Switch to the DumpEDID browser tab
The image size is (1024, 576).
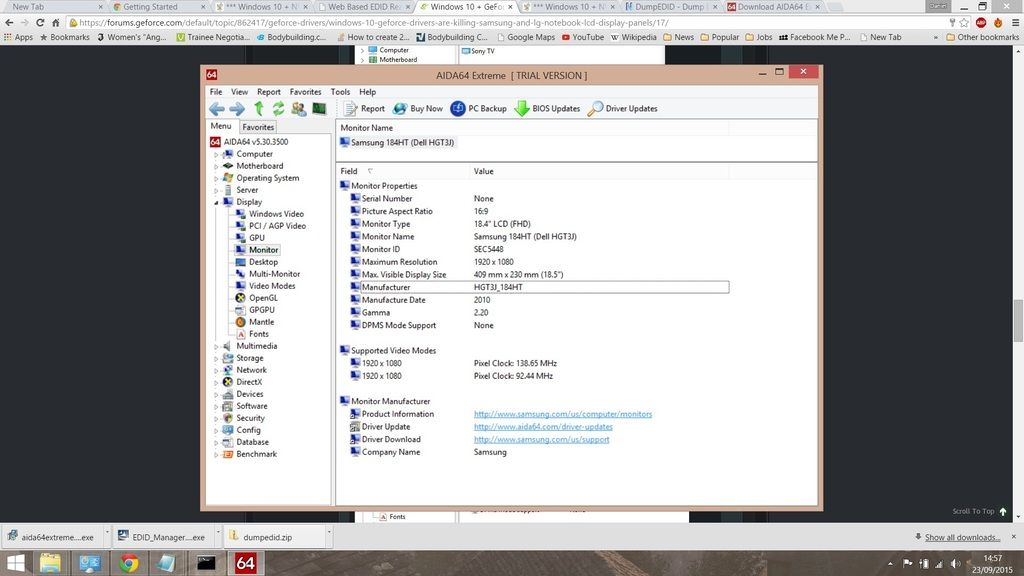click(x=669, y=7)
